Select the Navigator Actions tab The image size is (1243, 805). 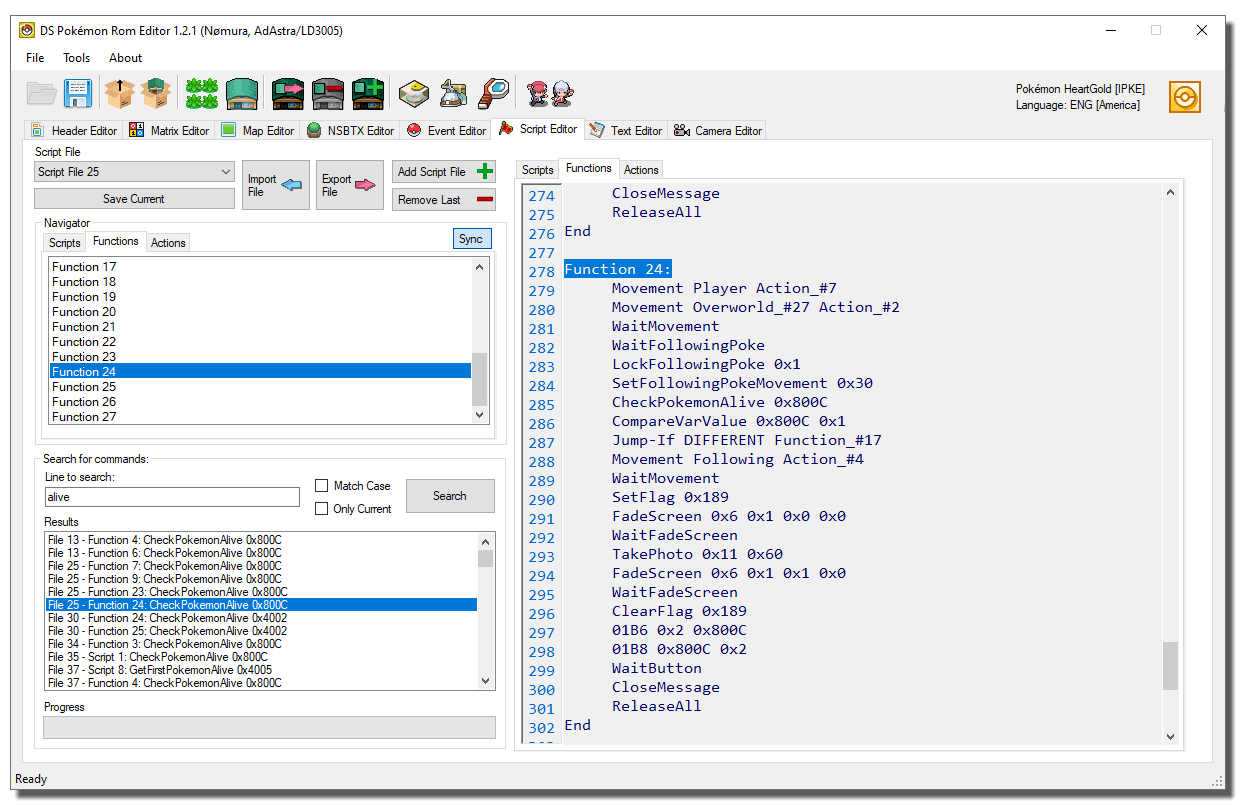168,243
